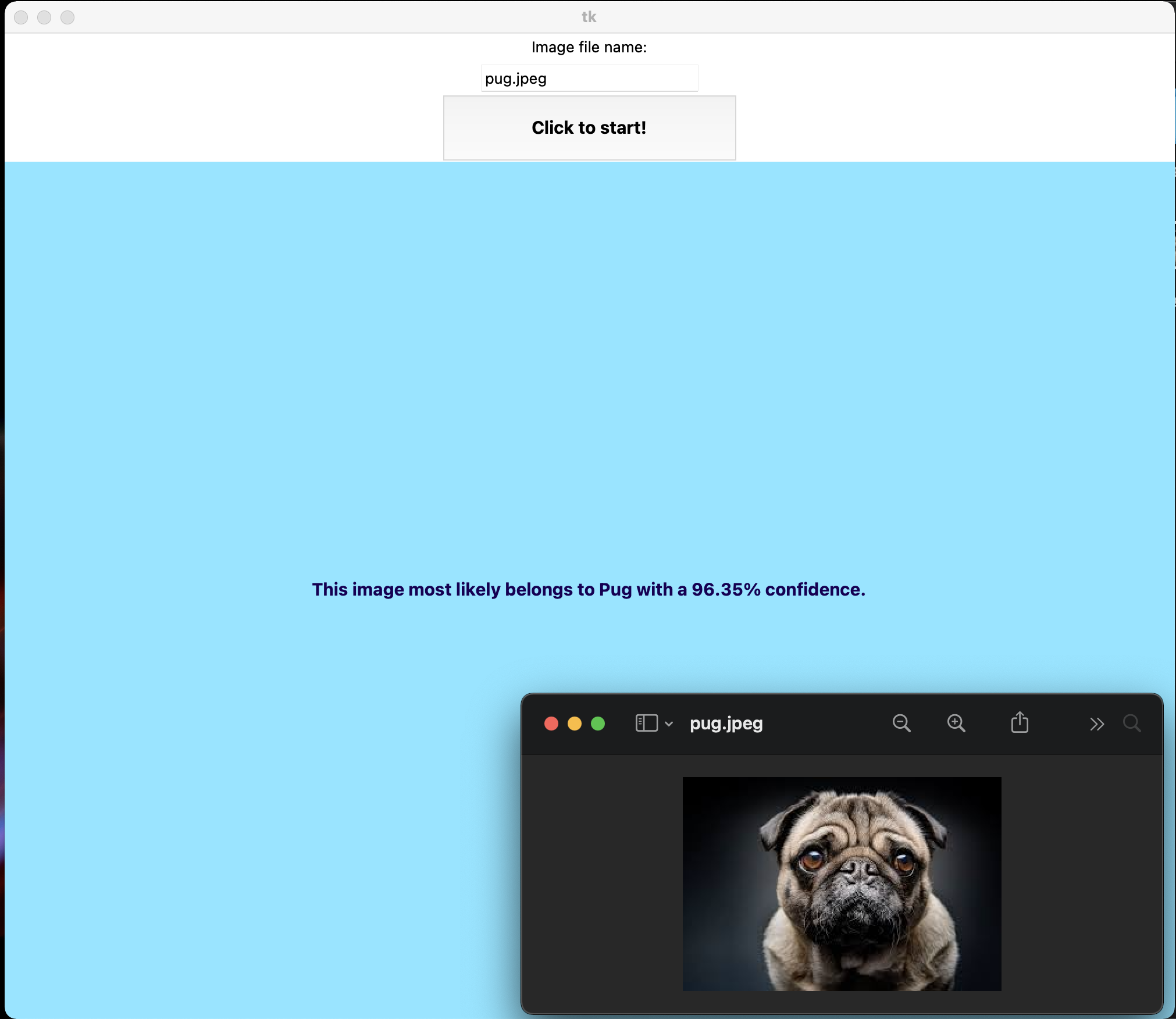Click the tk window title bar text
Screen dimensions: 1176x1019
[x=589, y=17]
